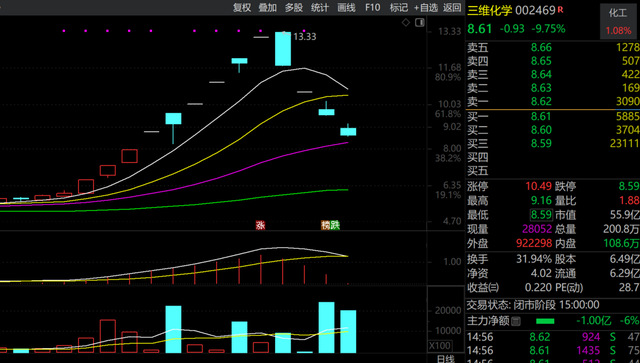This screenshot has height=363, width=640.
Task: Toggle the side panel layout icon
Action: (420, 22)
